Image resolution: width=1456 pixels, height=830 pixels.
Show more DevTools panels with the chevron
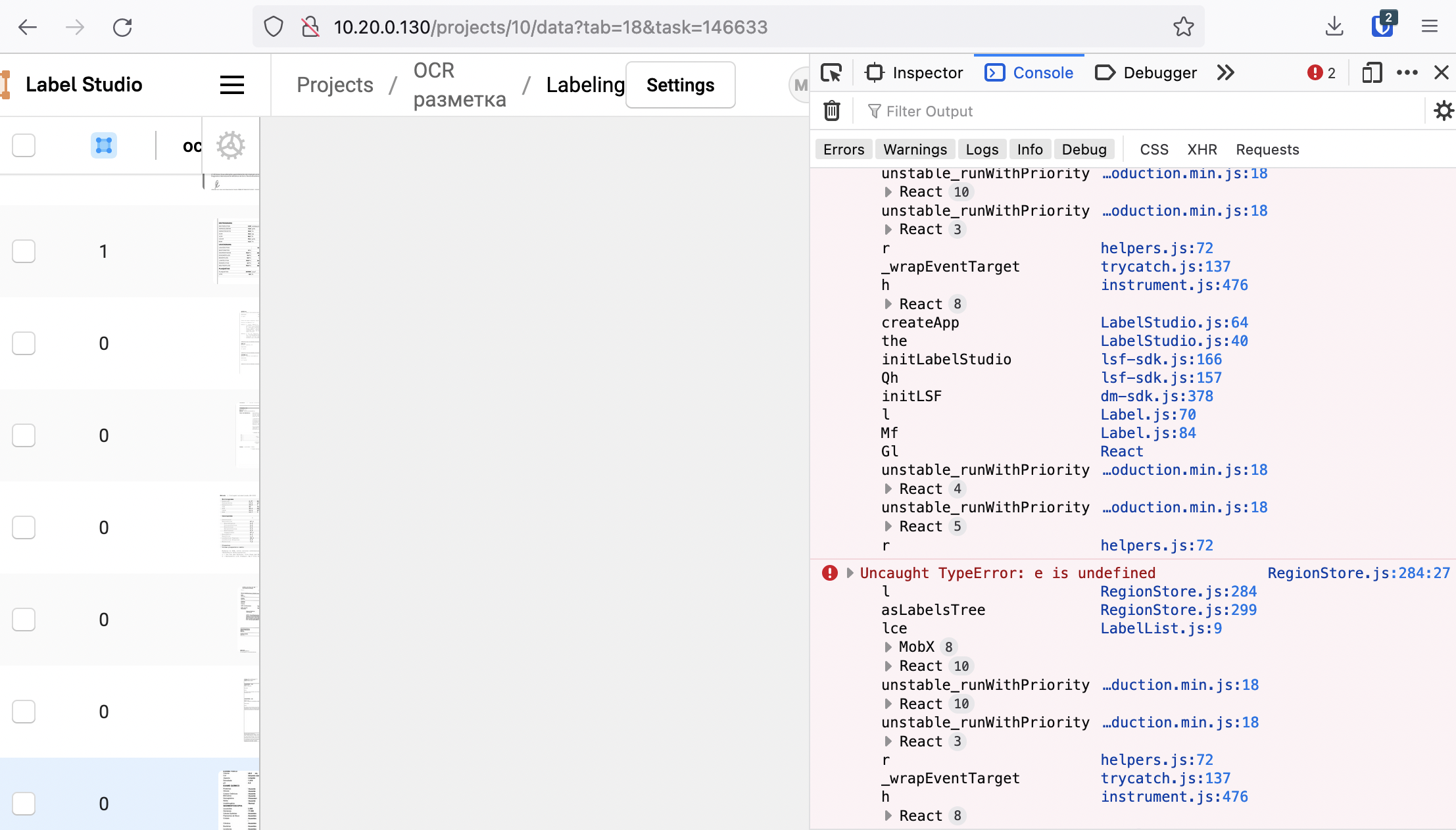tap(1225, 72)
